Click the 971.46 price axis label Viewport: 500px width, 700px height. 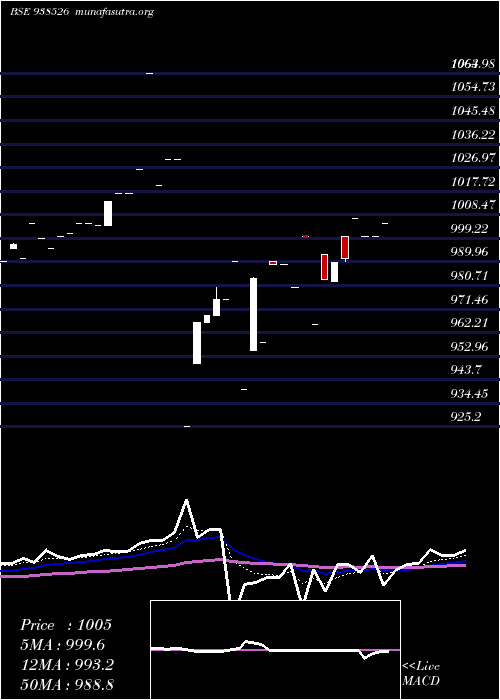[x=469, y=300]
